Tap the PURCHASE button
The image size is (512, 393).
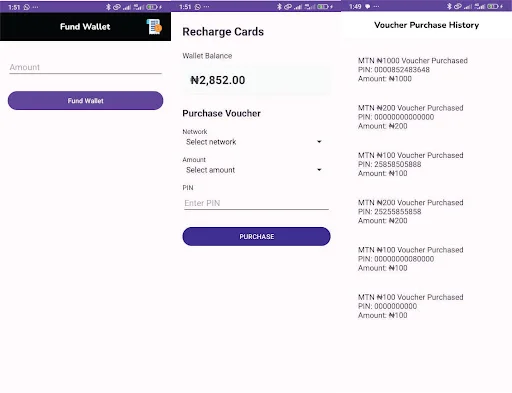(256, 237)
